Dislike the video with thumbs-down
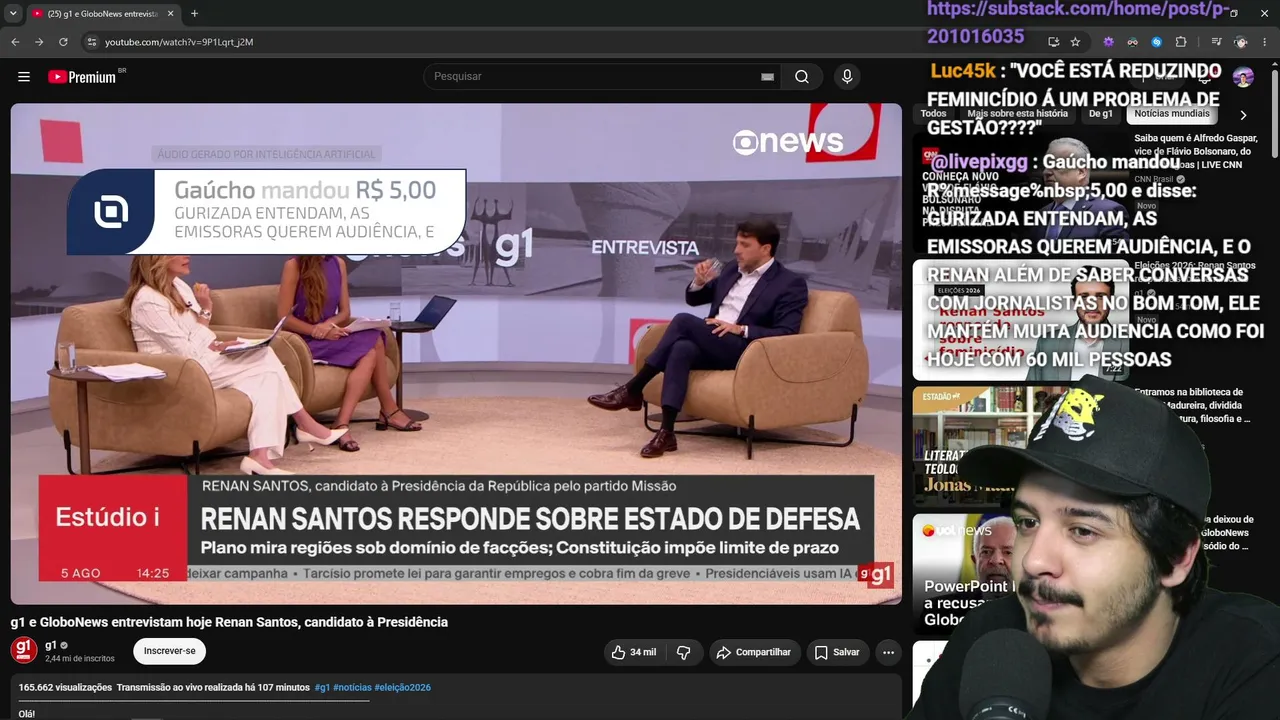 tap(684, 652)
